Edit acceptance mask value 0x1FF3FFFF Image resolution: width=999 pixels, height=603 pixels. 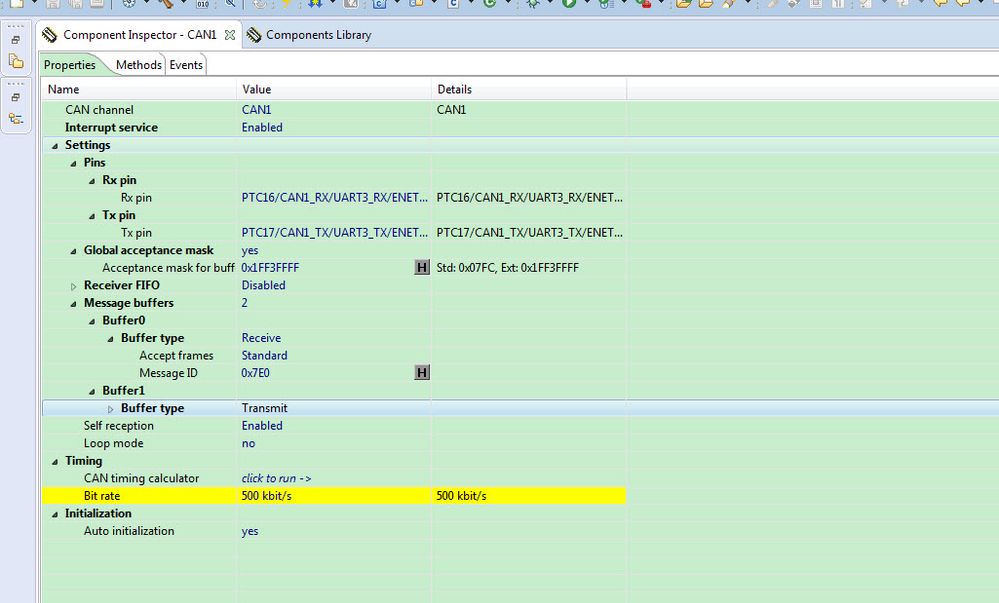[x=270, y=268]
